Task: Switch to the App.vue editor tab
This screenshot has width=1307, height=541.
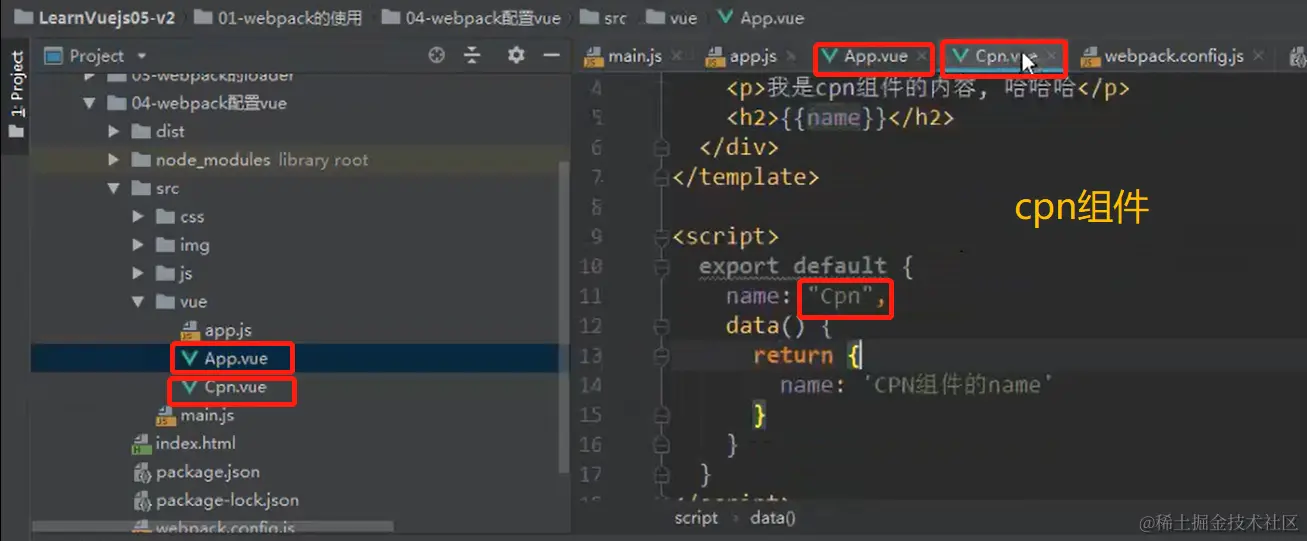Action: pos(875,56)
